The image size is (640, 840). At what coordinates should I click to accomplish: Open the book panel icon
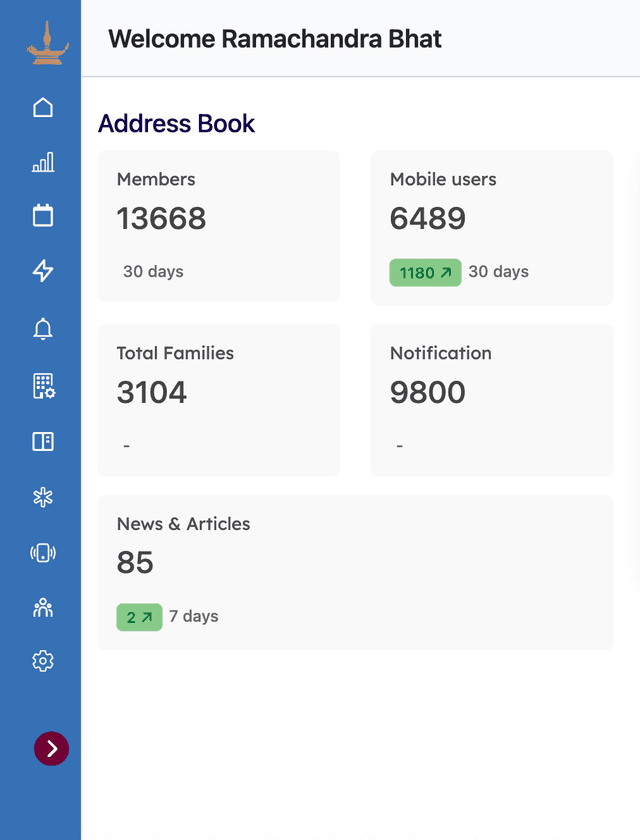[42, 441]
